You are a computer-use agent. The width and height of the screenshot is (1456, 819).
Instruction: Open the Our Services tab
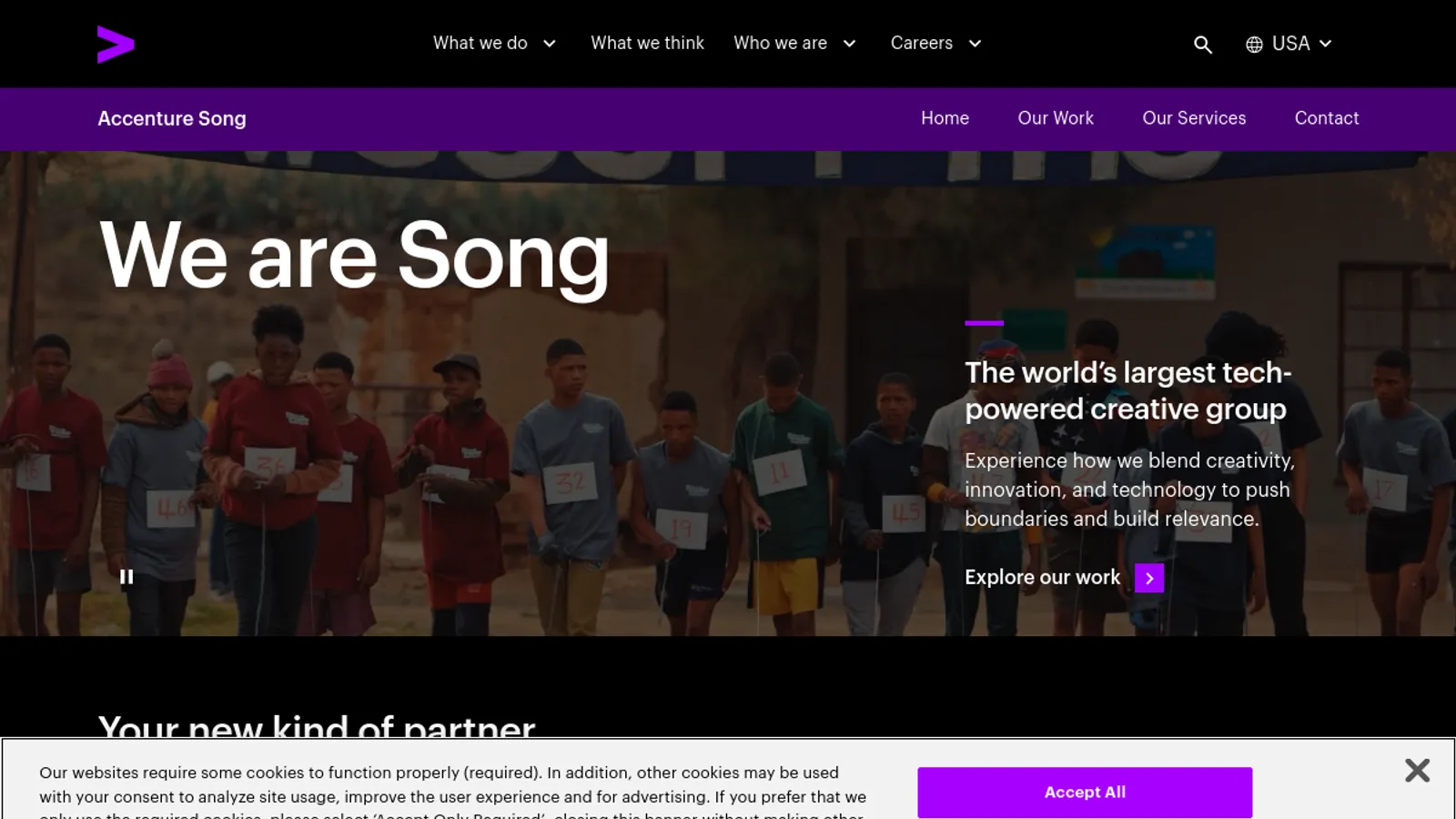point(1194,118)
